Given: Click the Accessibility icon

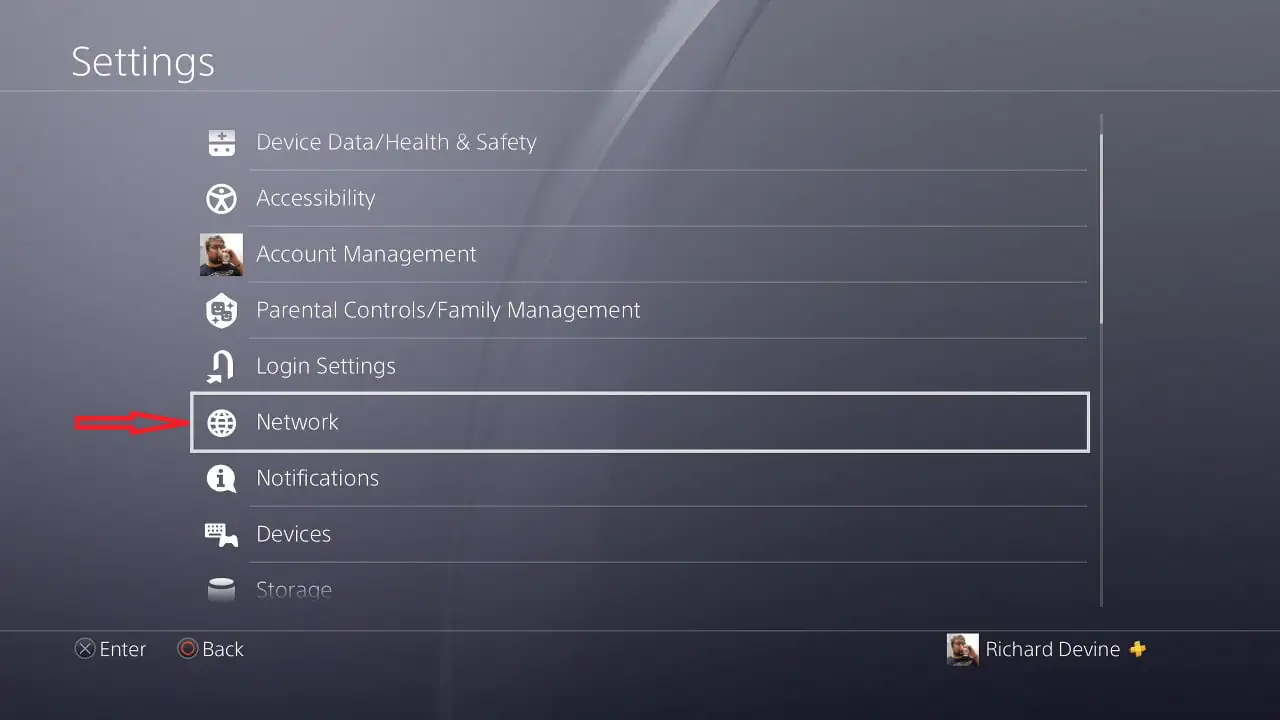Looking at the screenshot, I should click(221, 198).
